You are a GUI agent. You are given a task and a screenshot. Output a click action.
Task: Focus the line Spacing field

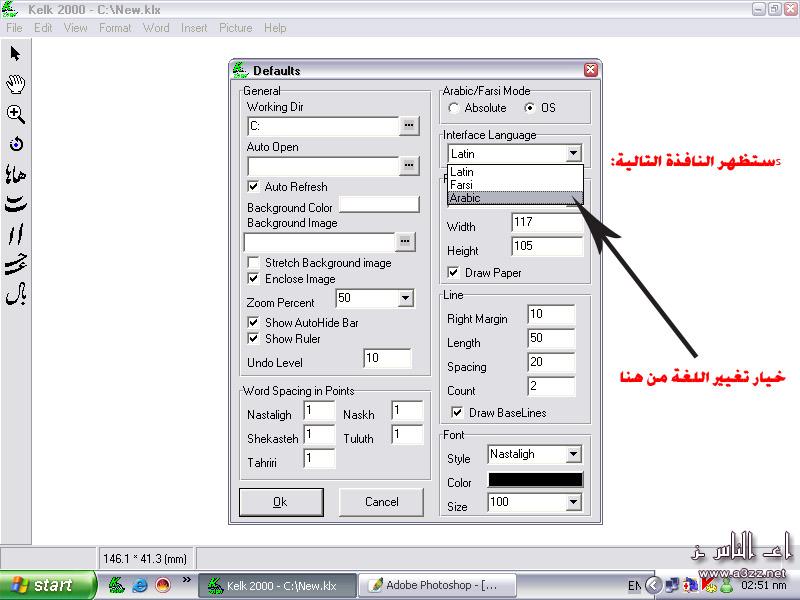pyautogui.click(x=552, y=362)
